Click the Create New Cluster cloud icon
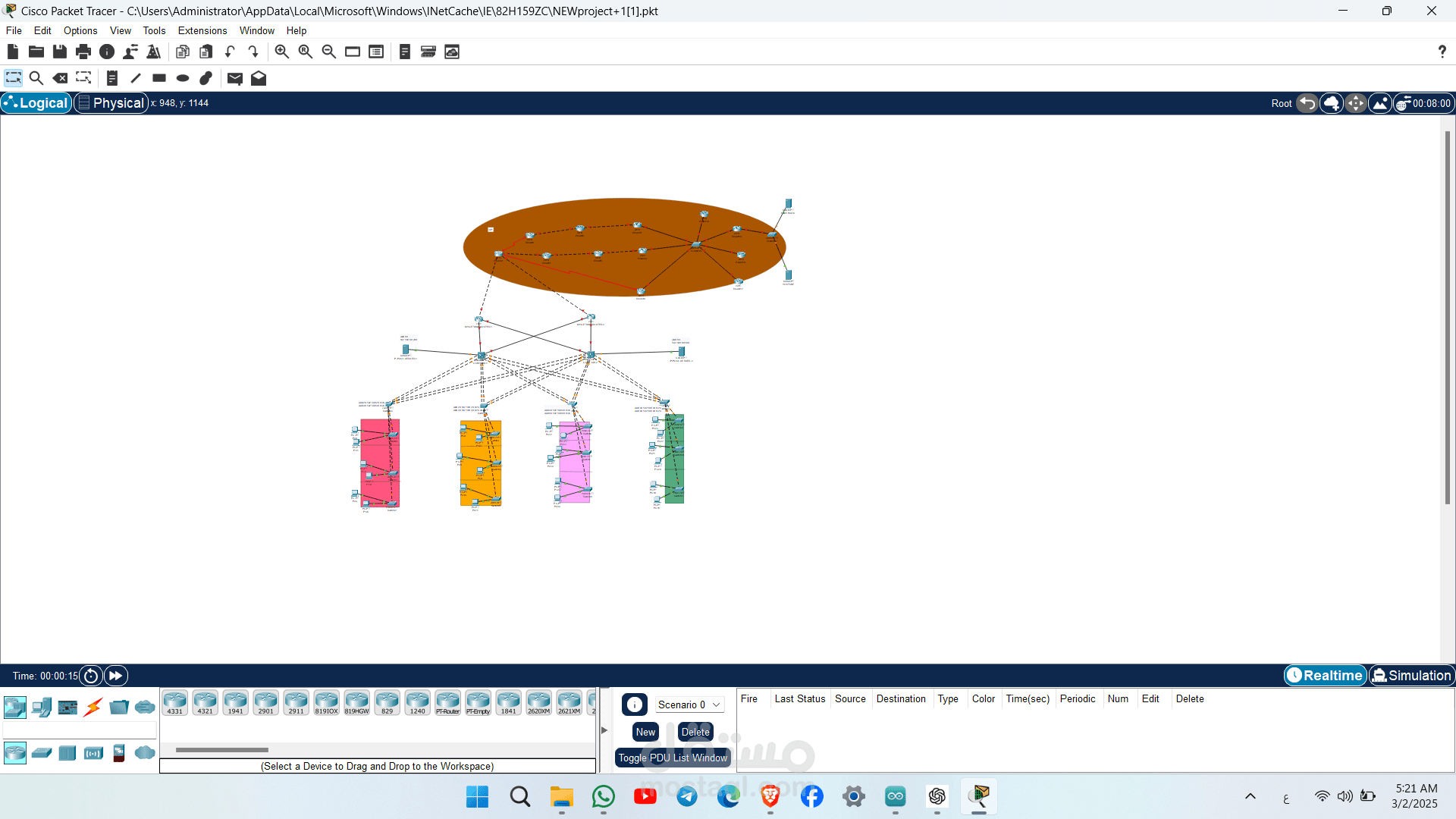Image resolution: width=1456 pixels, height=819 pixels. tap(1332, 103)
